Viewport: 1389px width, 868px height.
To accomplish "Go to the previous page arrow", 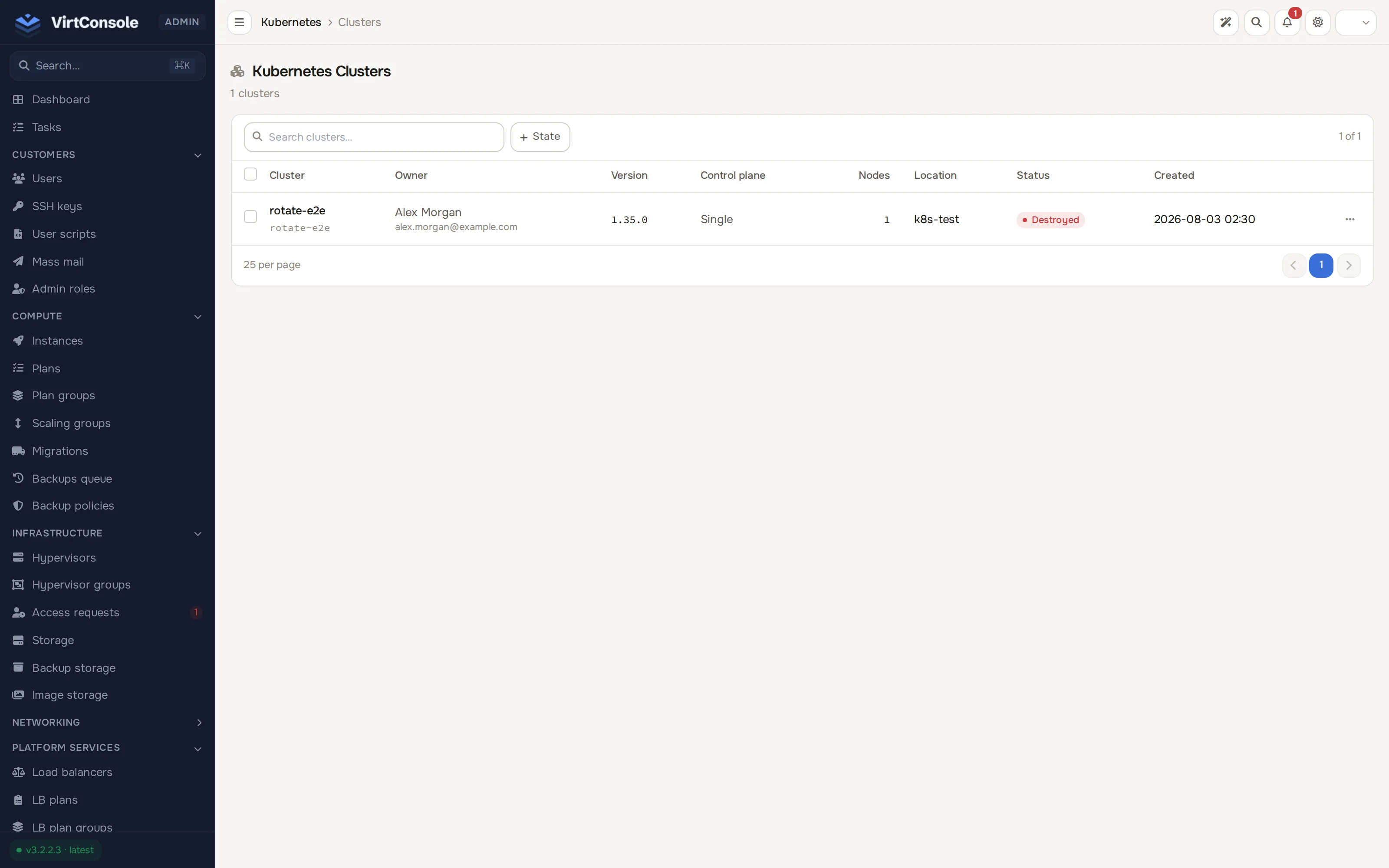I will (x=1294, y=265).
